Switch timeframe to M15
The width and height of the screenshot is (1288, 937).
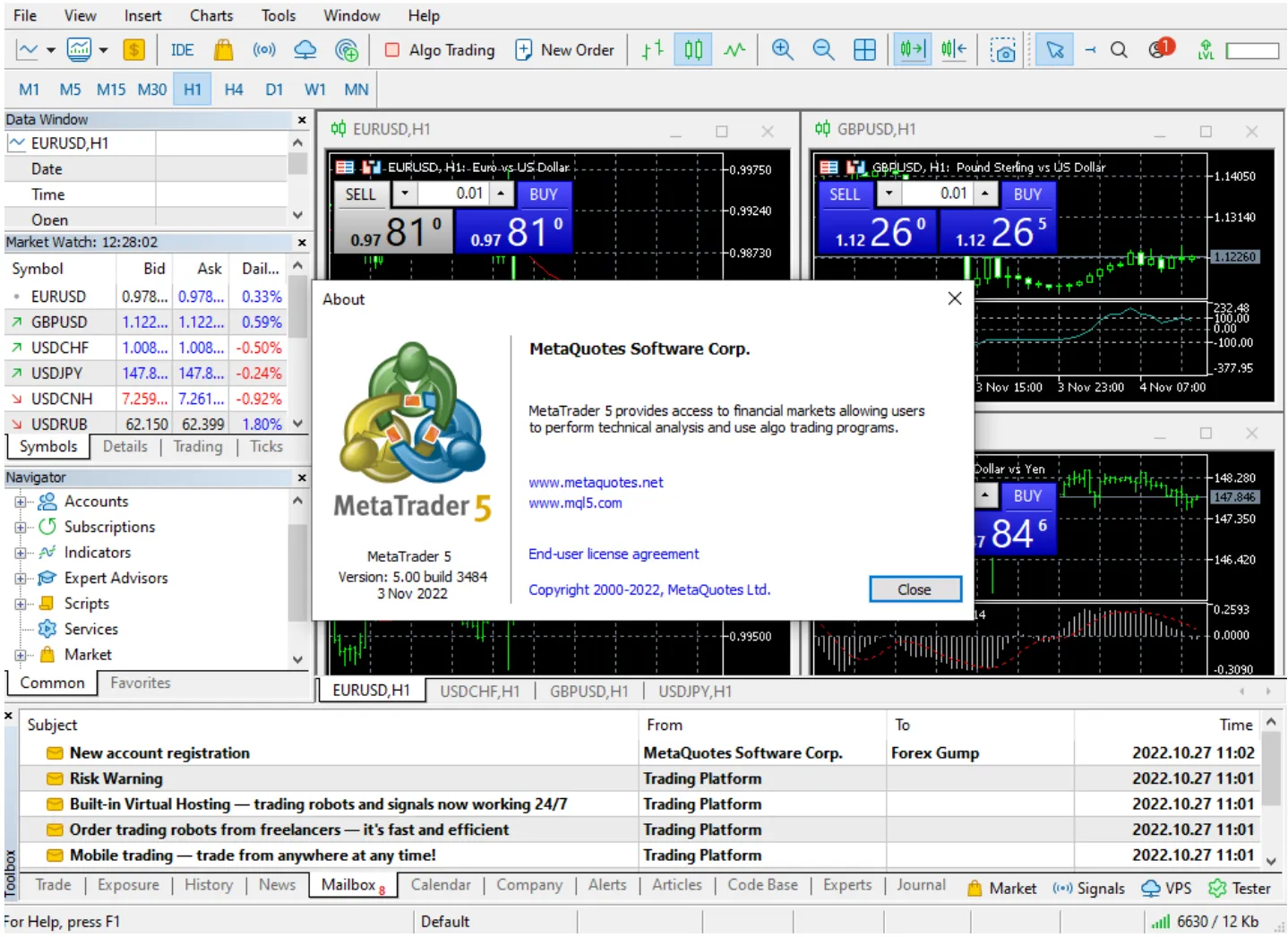111,90
